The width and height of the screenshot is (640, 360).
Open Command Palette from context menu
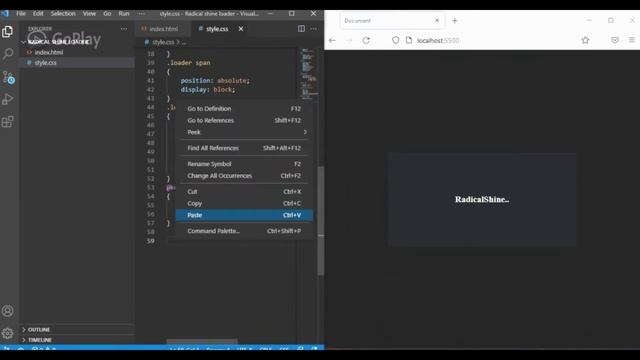coord(244,231)
